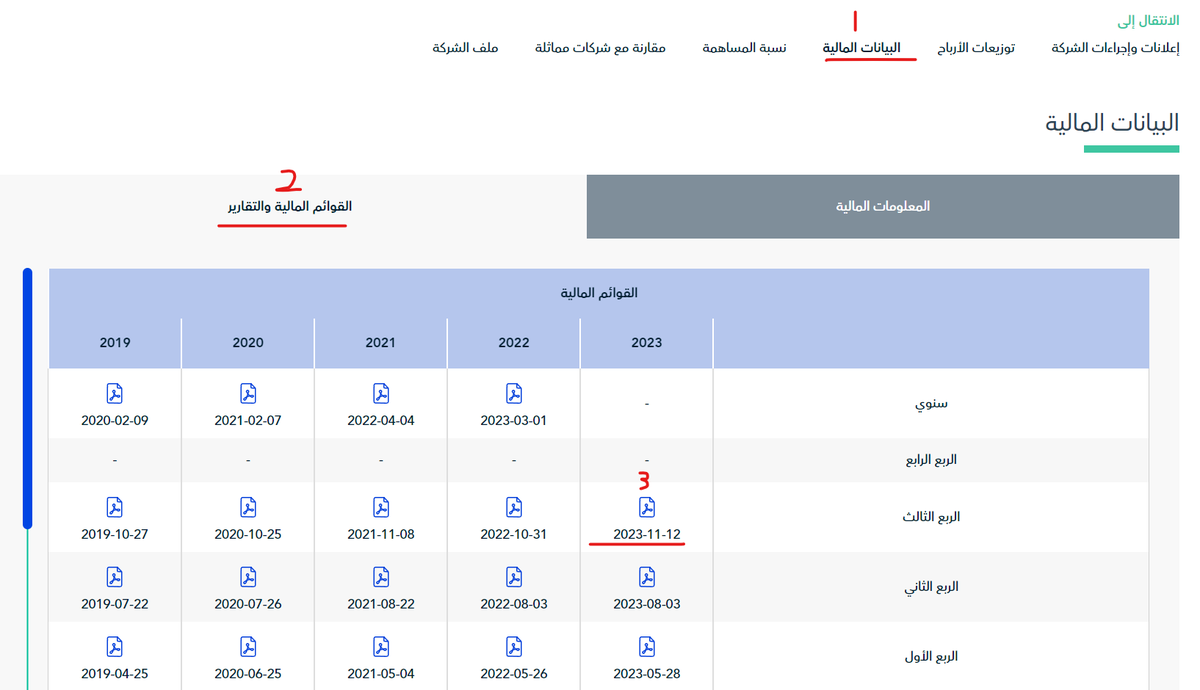Click the date 2020-02-09 text
The height and width of the screenshot is (690, 1200).
point(115,420)
